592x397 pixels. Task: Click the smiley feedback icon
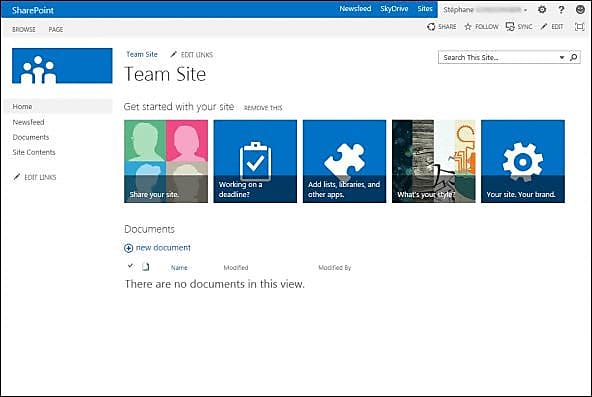tap(580, 9)
